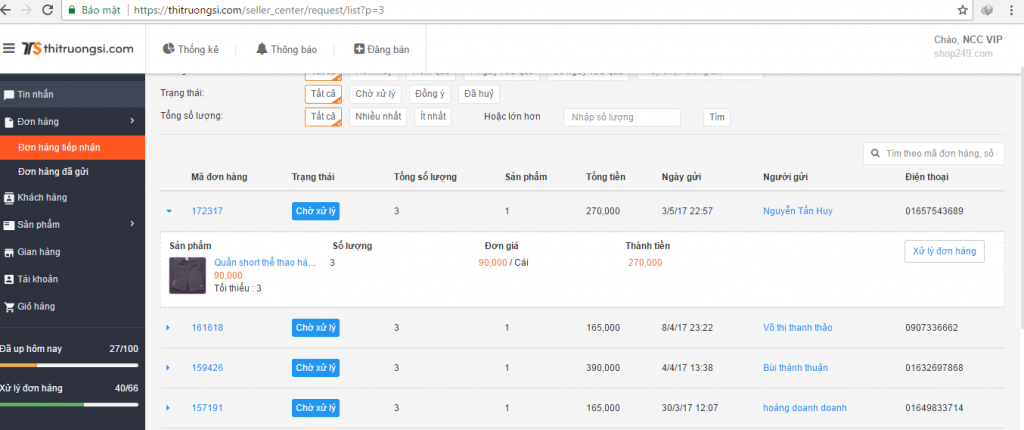Viewport: 1024px width, 430px height.
Task: Click Đăng bán to post item
Action: click(x=381, y=49)
